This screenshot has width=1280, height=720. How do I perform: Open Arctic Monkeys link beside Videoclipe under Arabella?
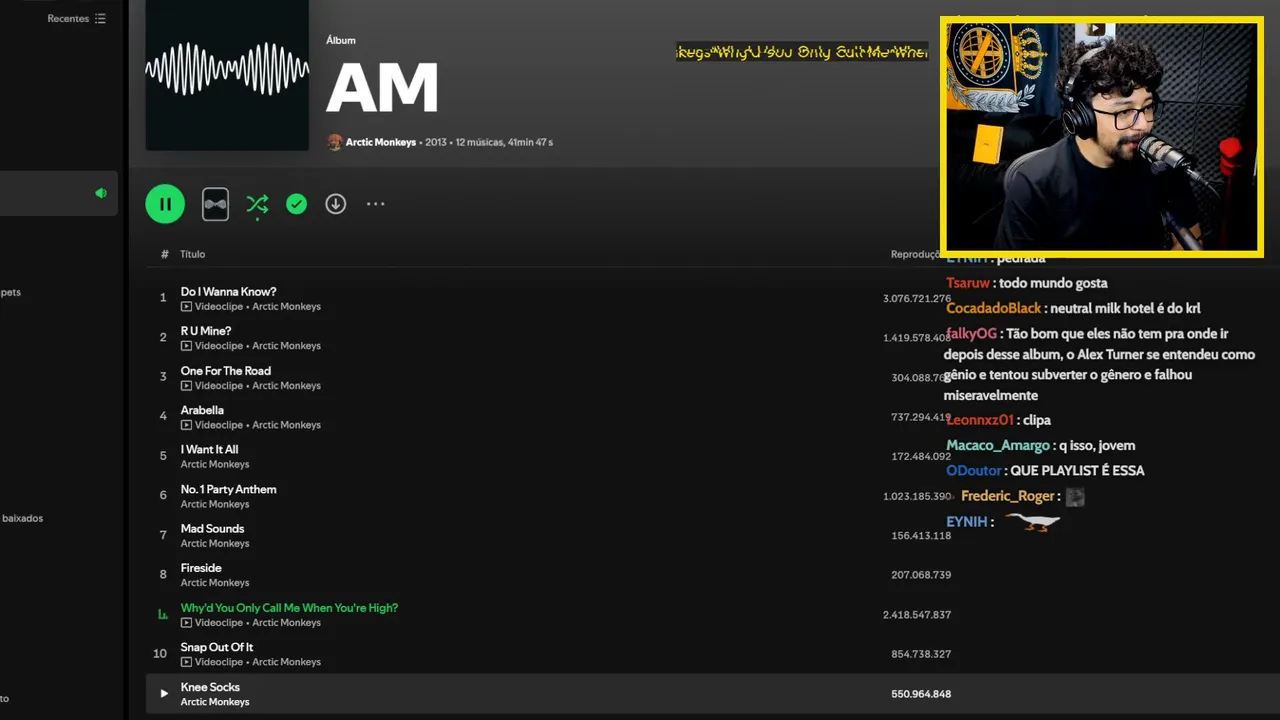coord(286,425)
